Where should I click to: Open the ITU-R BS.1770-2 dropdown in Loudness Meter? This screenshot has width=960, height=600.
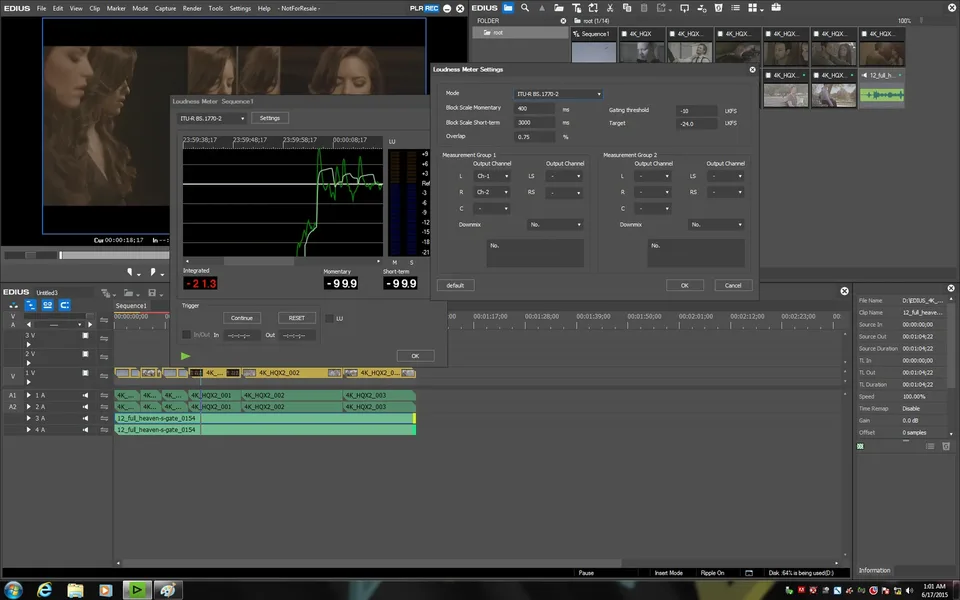point(211,118)
